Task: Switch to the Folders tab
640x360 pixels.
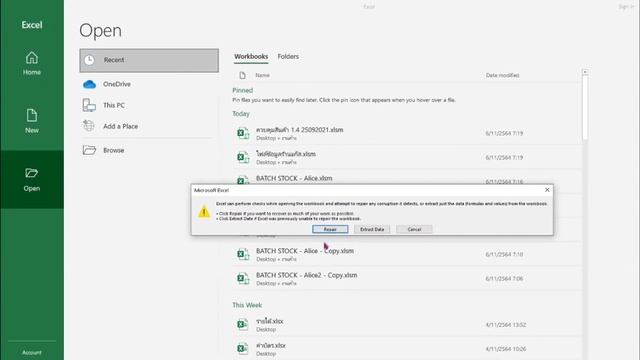Action: pos(288,56)
